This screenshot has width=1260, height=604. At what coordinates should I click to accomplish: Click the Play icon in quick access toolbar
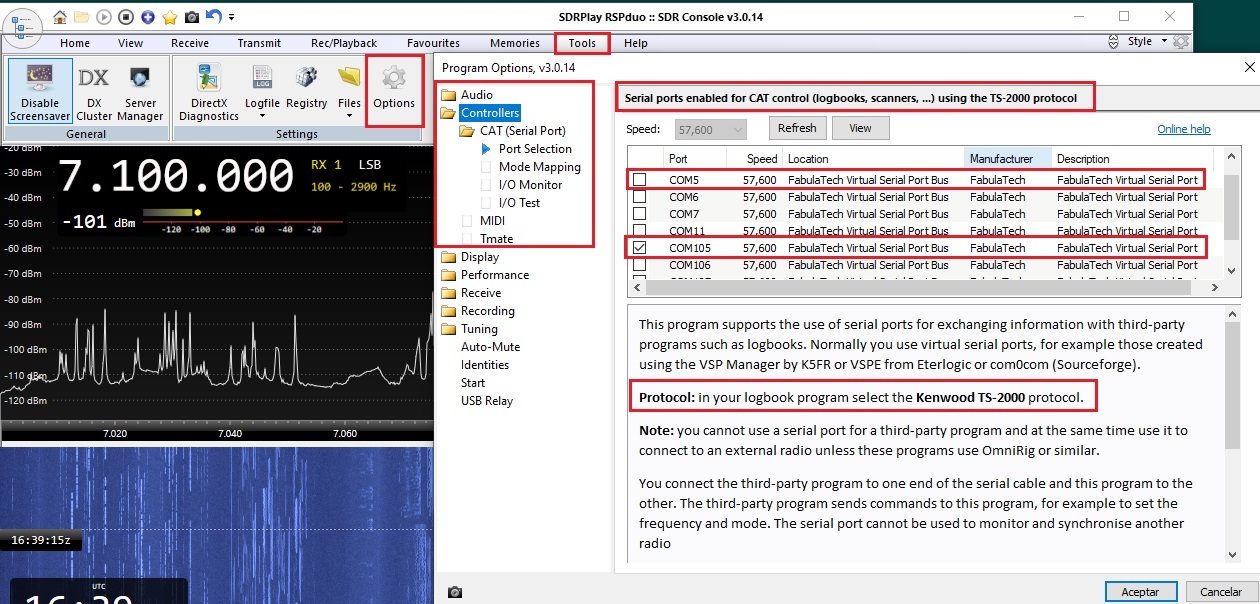(x=104, y=17)
